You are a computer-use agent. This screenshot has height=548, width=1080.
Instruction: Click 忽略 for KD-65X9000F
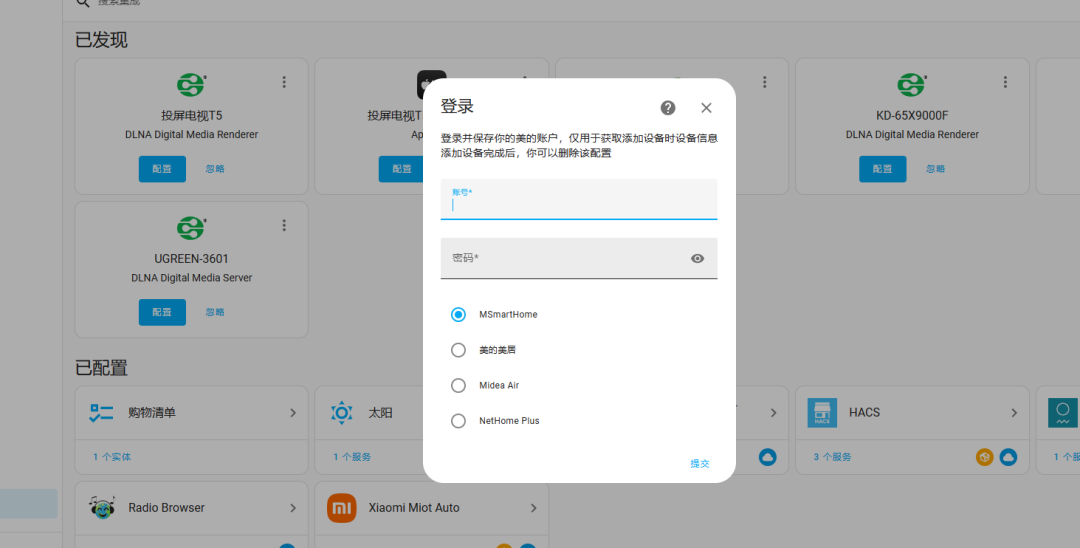(x=935, y=169)
